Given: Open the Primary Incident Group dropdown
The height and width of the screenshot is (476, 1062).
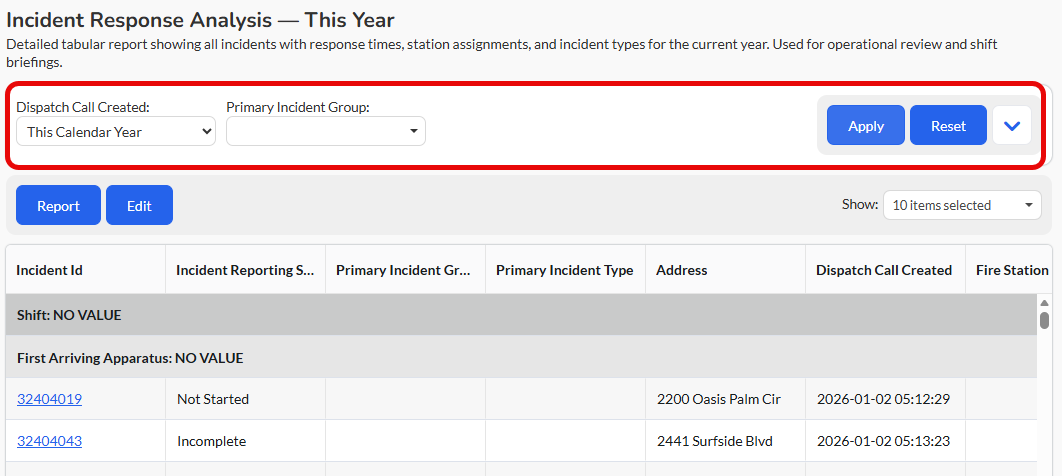Looking at the screenshot, I should click(326, 131).
